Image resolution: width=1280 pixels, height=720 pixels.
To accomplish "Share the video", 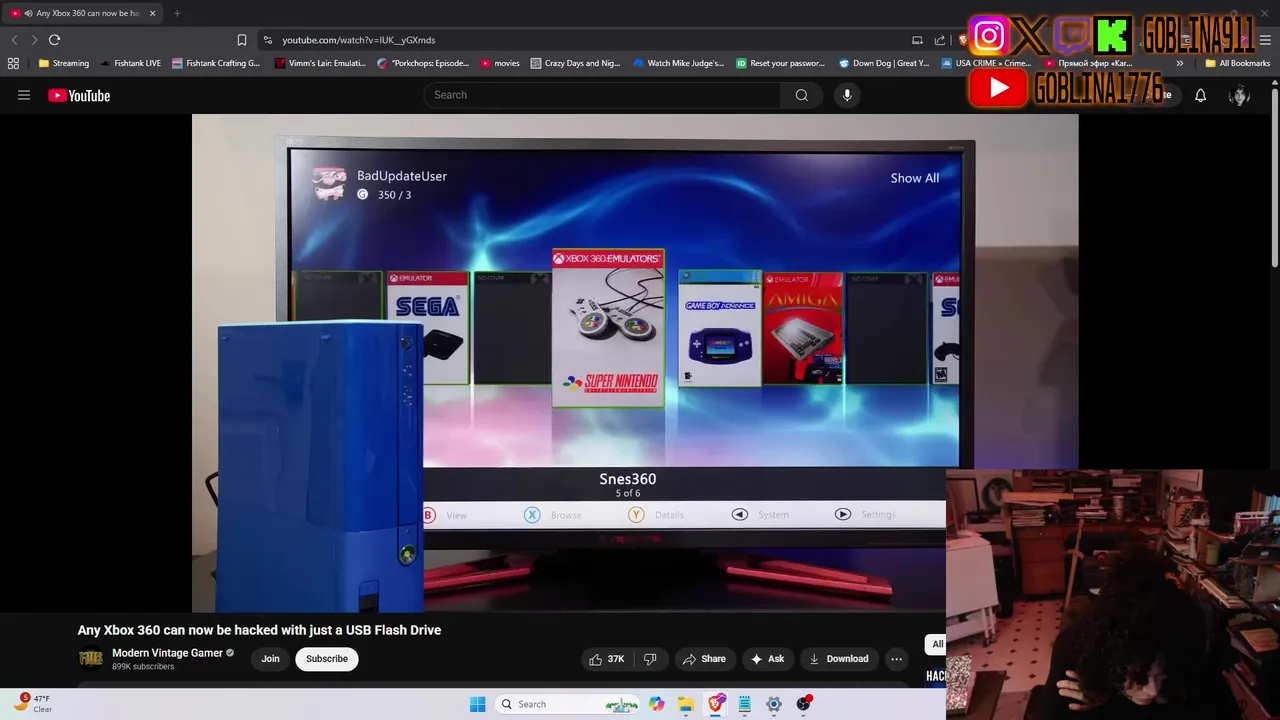I will coord(705,659).
